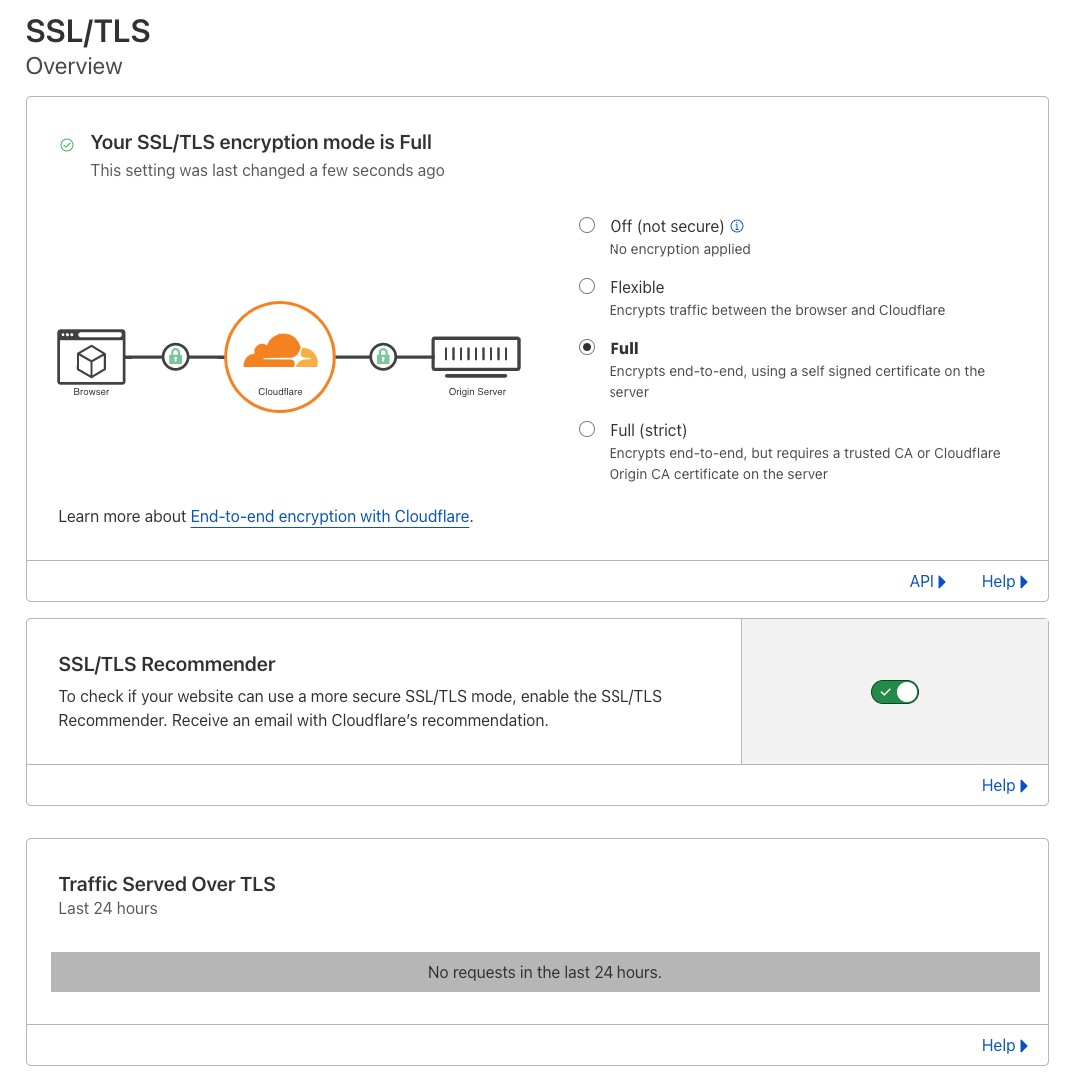The height and width of the screenshot is (1089, 1085).
Task: Click the Traffic Served Over TLS heading
Action: pyautogui.click(x=167, y=884)
